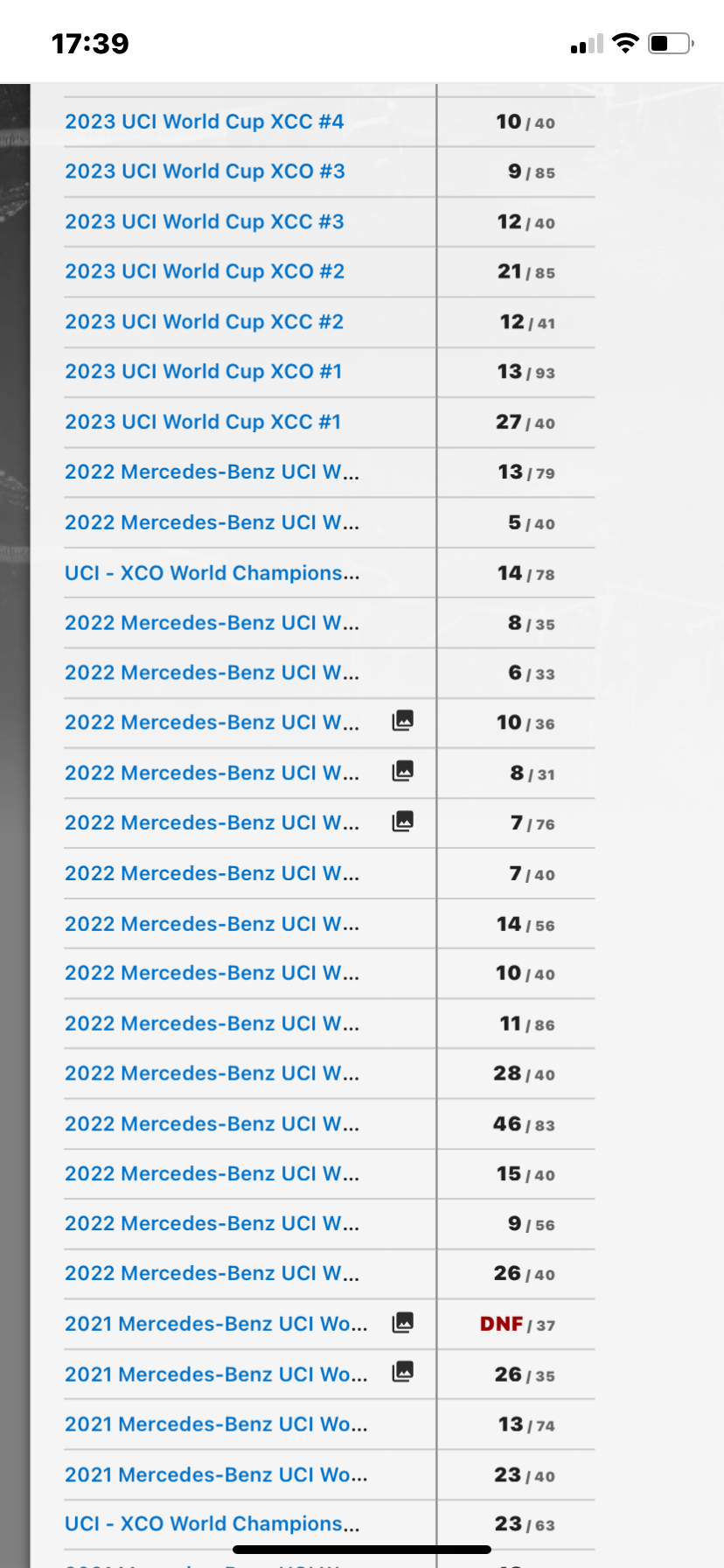Open photo gallery for the 10/36 result race
Screen dimensions: 724x1568
(402, 721)
